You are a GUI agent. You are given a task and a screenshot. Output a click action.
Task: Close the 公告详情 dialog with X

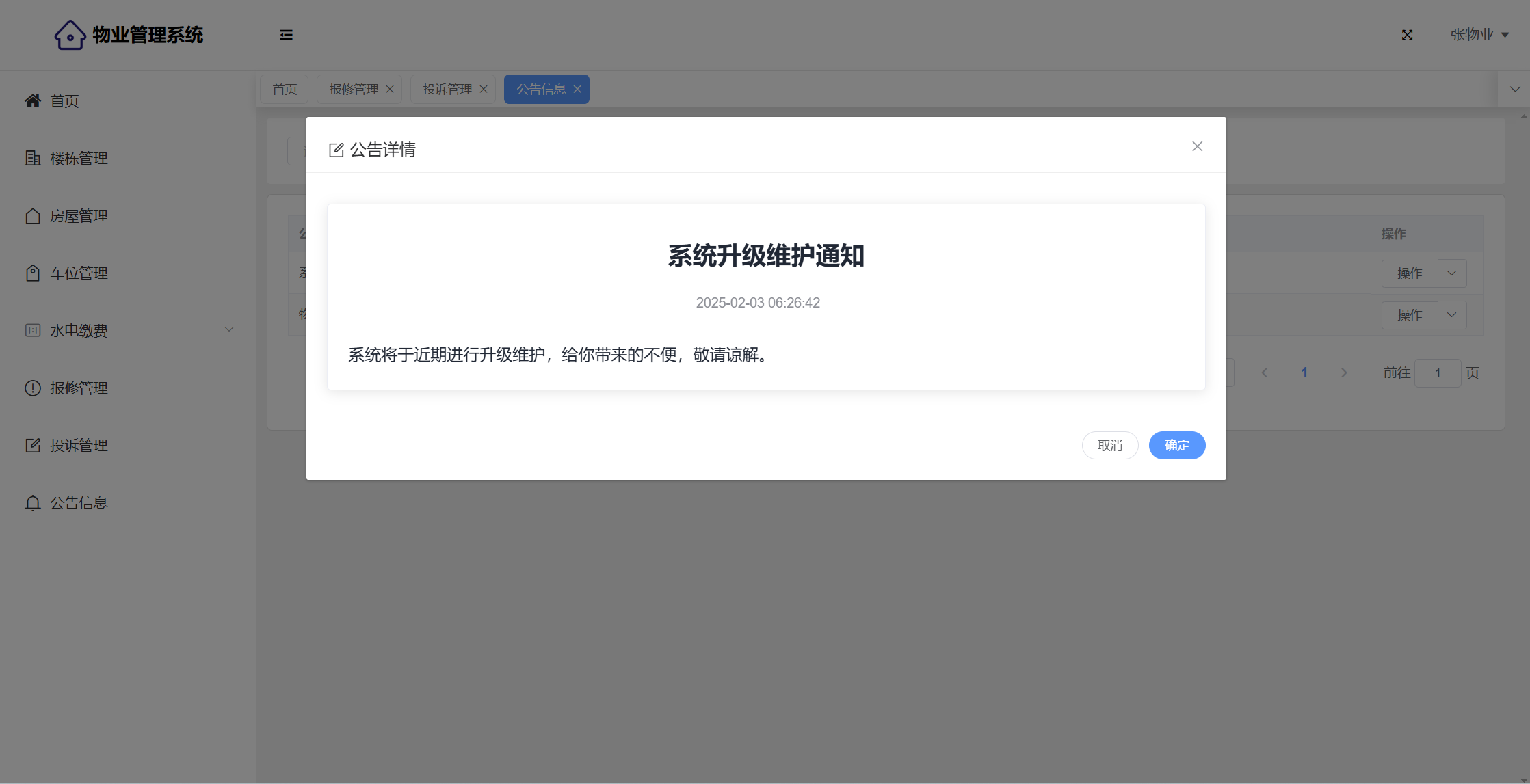pos(1197,146)
